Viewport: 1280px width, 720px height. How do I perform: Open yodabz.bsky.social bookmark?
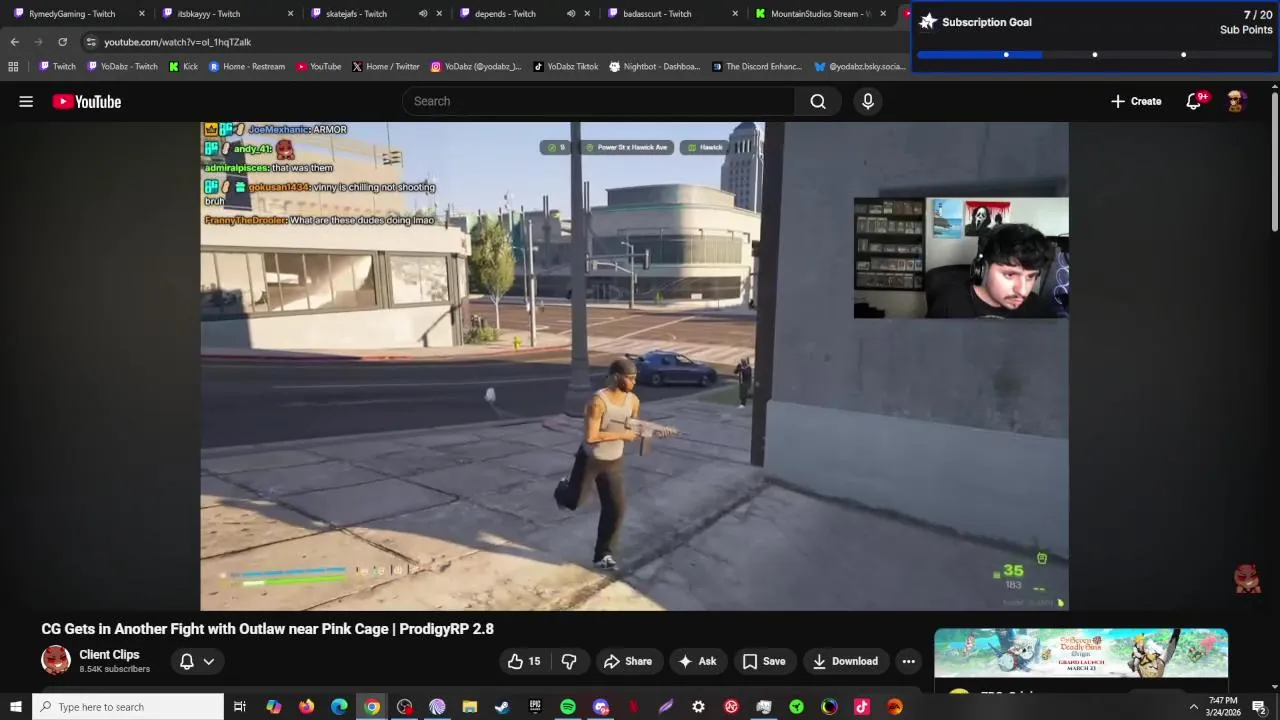tap(861, 67)
